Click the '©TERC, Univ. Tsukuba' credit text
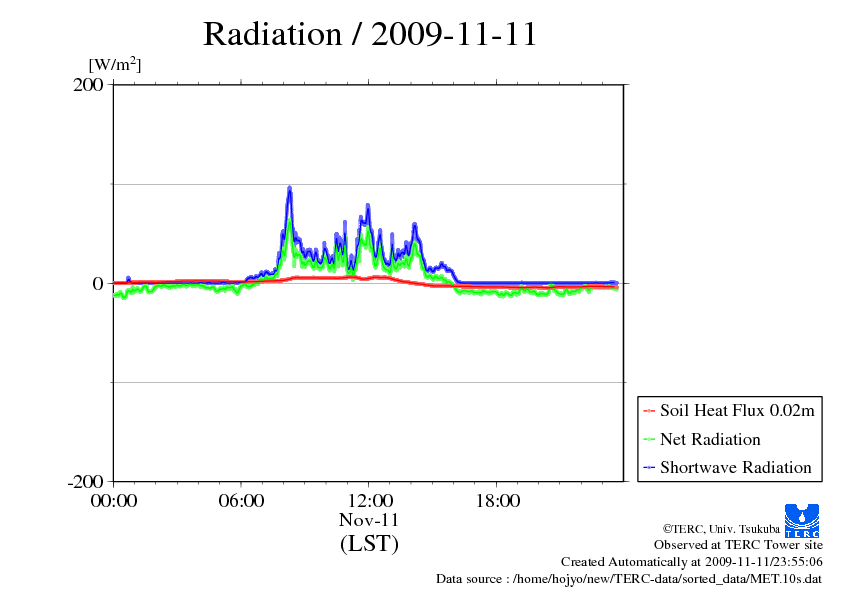The image size is (842, 595). pyautogui.click(x=721, y=529)
